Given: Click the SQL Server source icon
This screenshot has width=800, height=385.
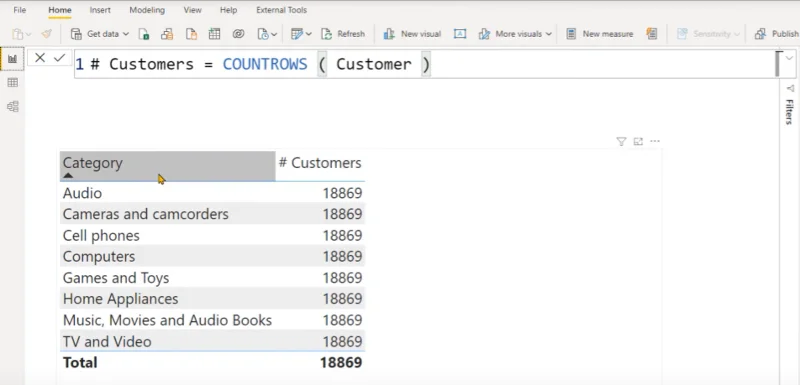Looking at the screenshot, I should click(191, 34).
